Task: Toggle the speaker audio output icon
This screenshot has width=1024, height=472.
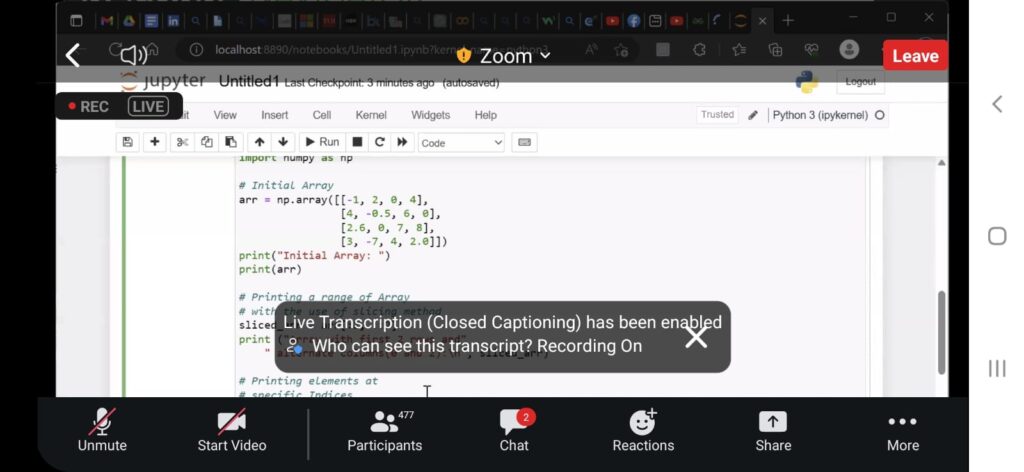Action: click(134, 55)
